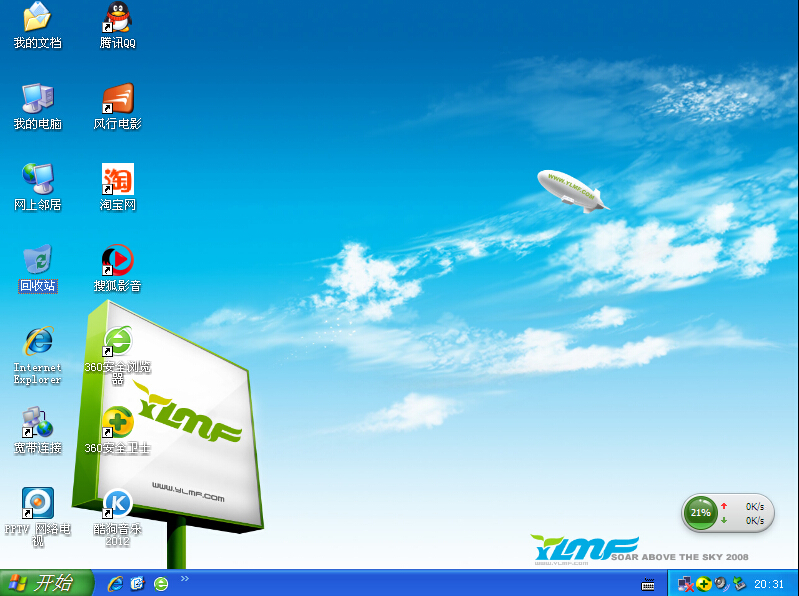Select the 风行电影 shortcut icon

coord(118,106)
